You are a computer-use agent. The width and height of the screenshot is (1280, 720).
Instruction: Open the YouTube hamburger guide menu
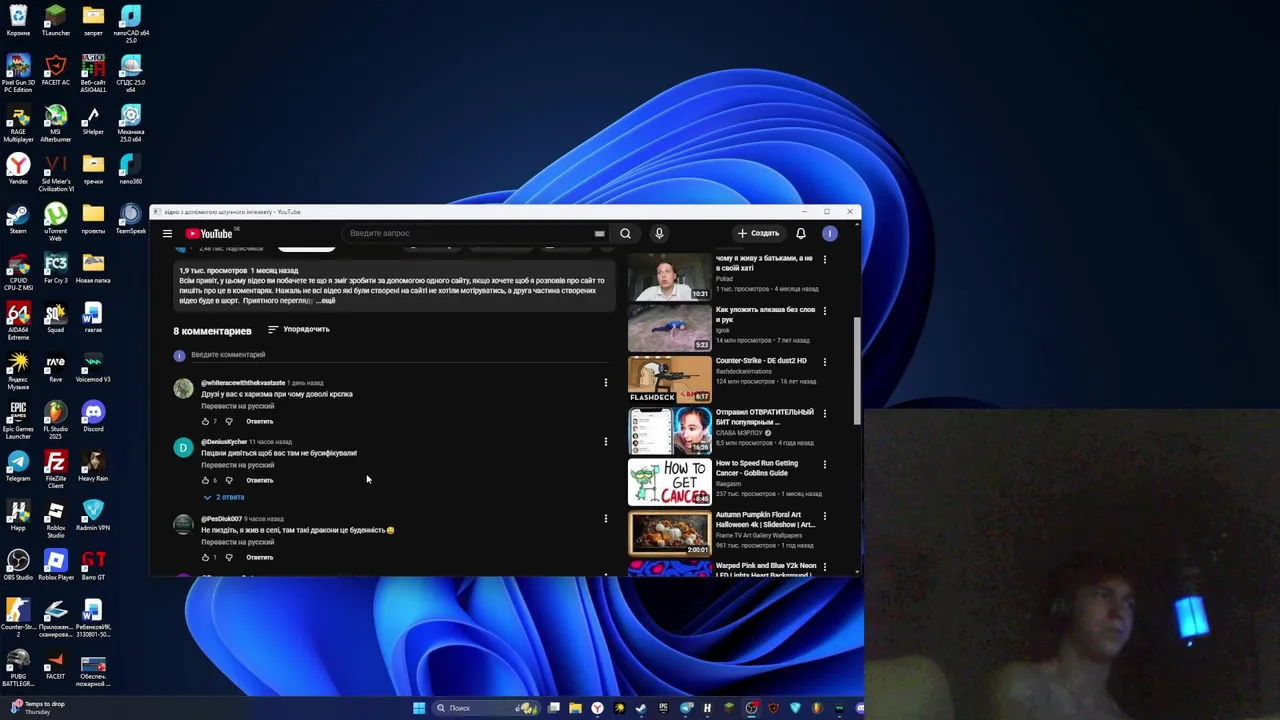tap(167, 233)
